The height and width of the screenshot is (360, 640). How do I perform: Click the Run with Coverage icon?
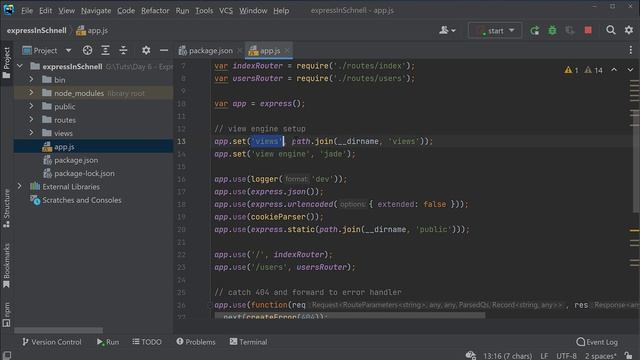point(569,31)
